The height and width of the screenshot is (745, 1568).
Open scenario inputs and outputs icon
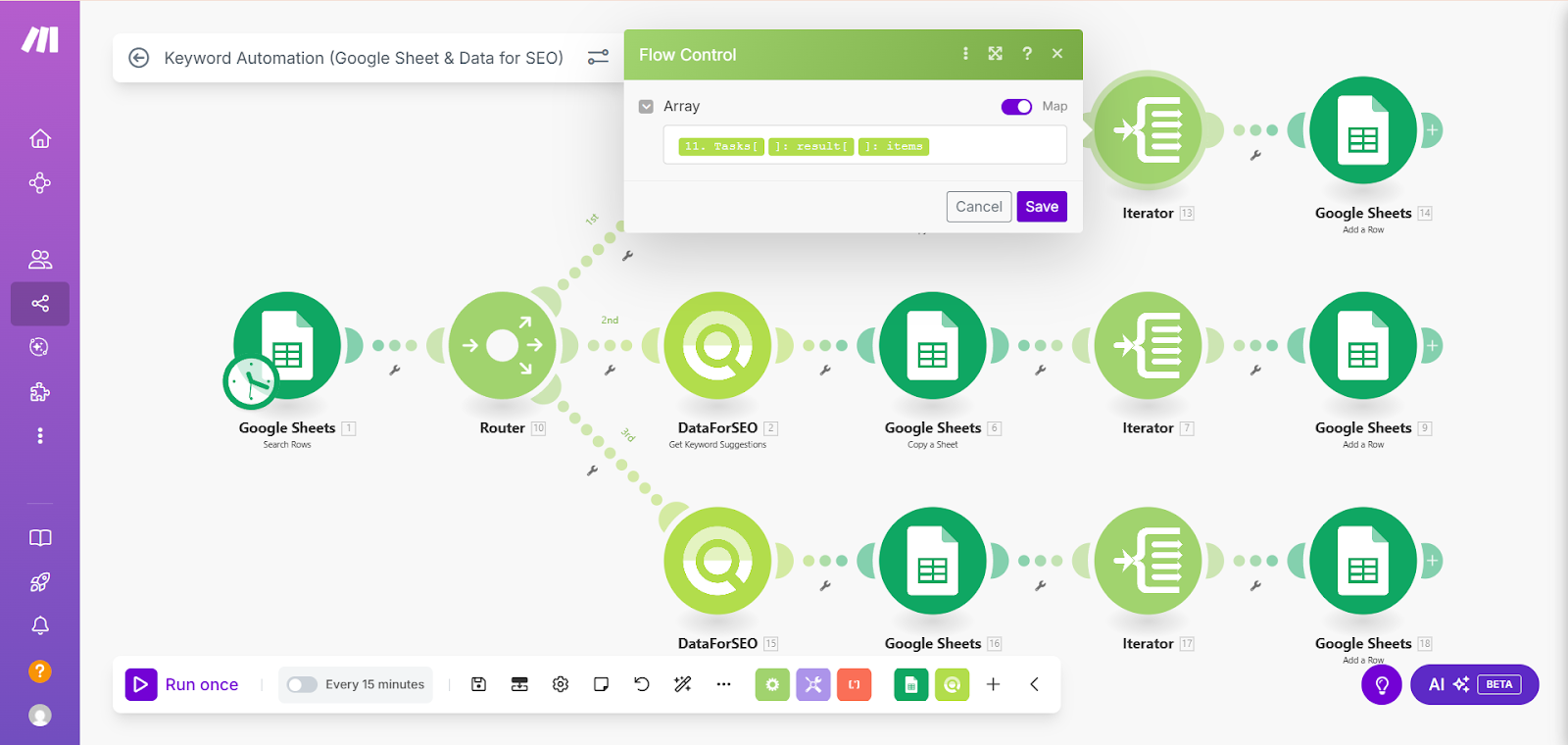[x=519, y=684]
